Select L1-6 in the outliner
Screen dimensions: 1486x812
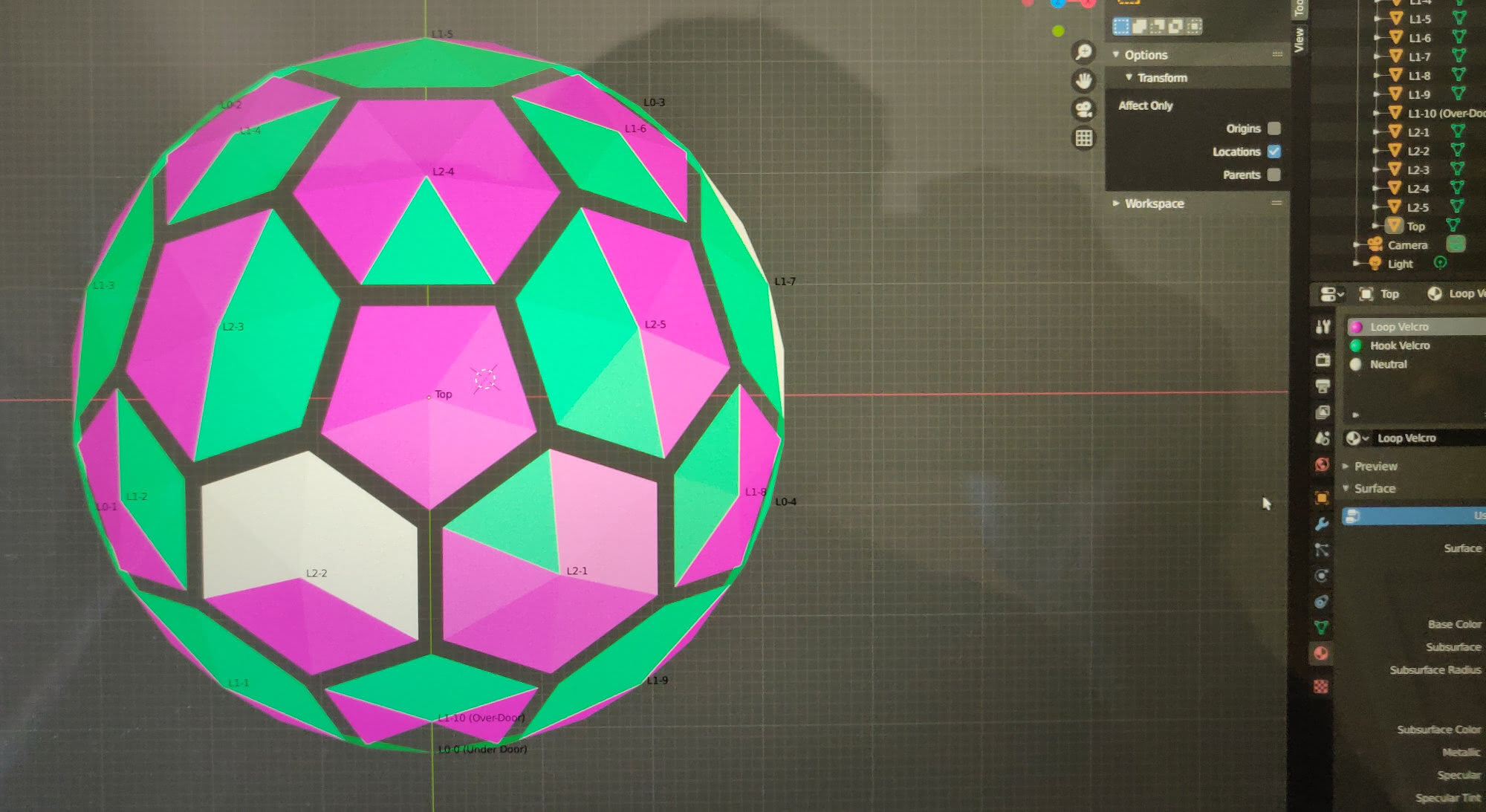click(1419, 38)
